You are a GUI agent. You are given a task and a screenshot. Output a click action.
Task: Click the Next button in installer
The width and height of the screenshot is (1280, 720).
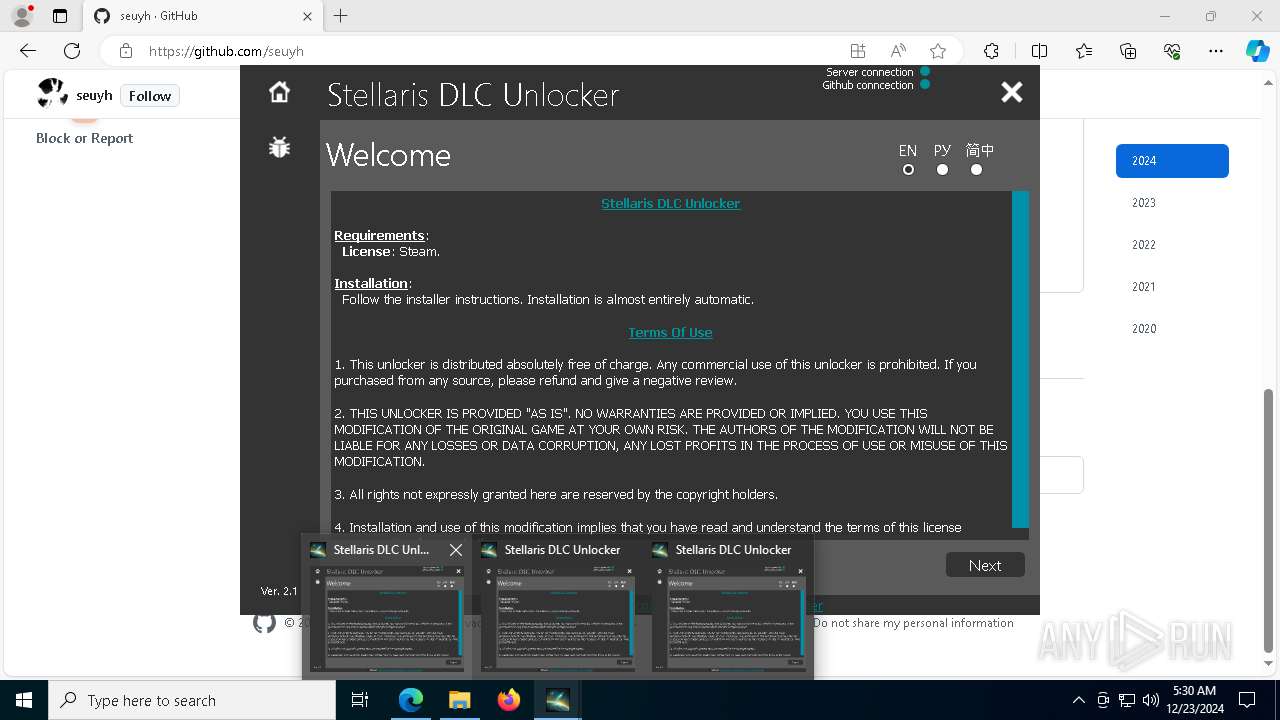[985, 565]
